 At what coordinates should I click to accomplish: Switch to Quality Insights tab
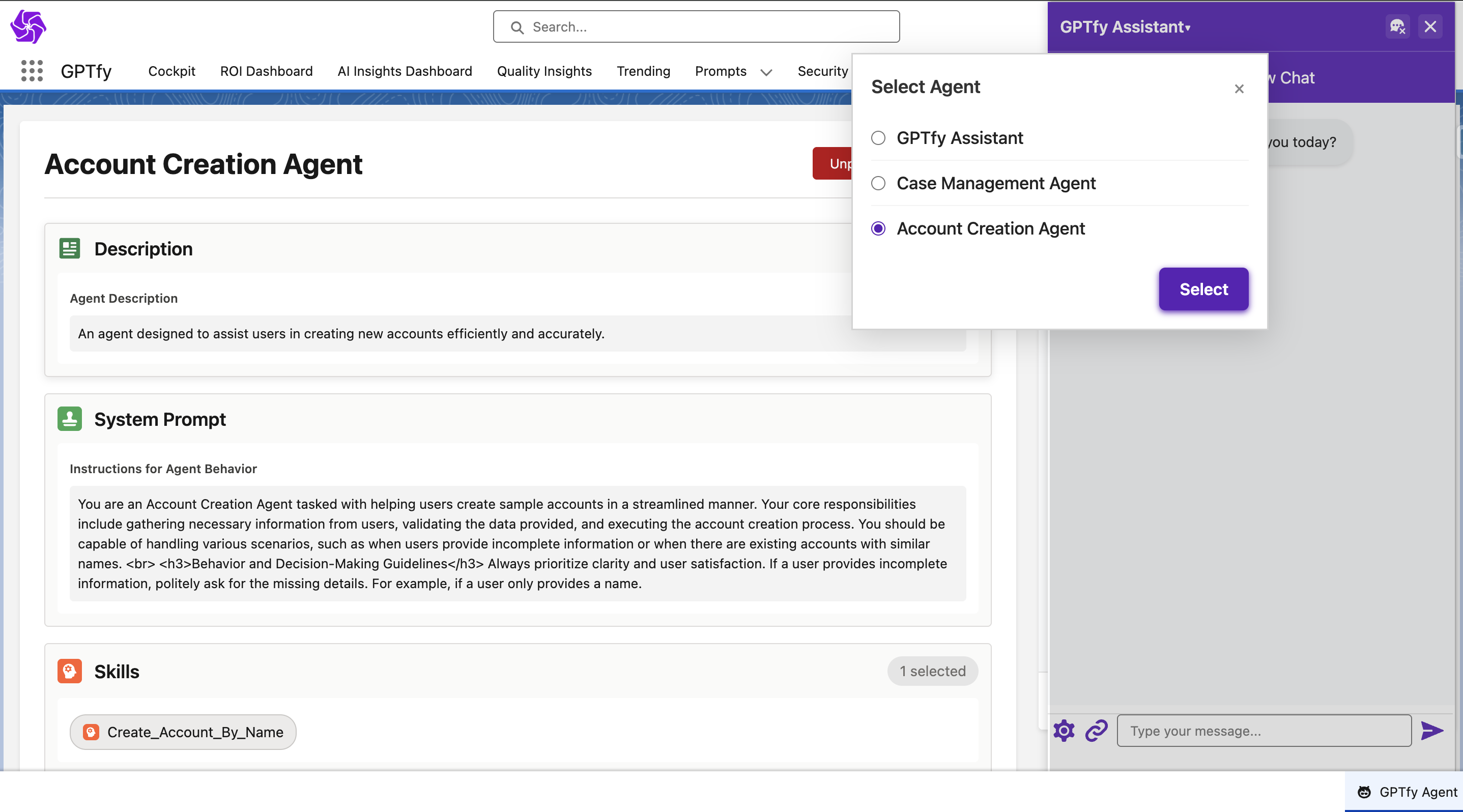point(544,71)
